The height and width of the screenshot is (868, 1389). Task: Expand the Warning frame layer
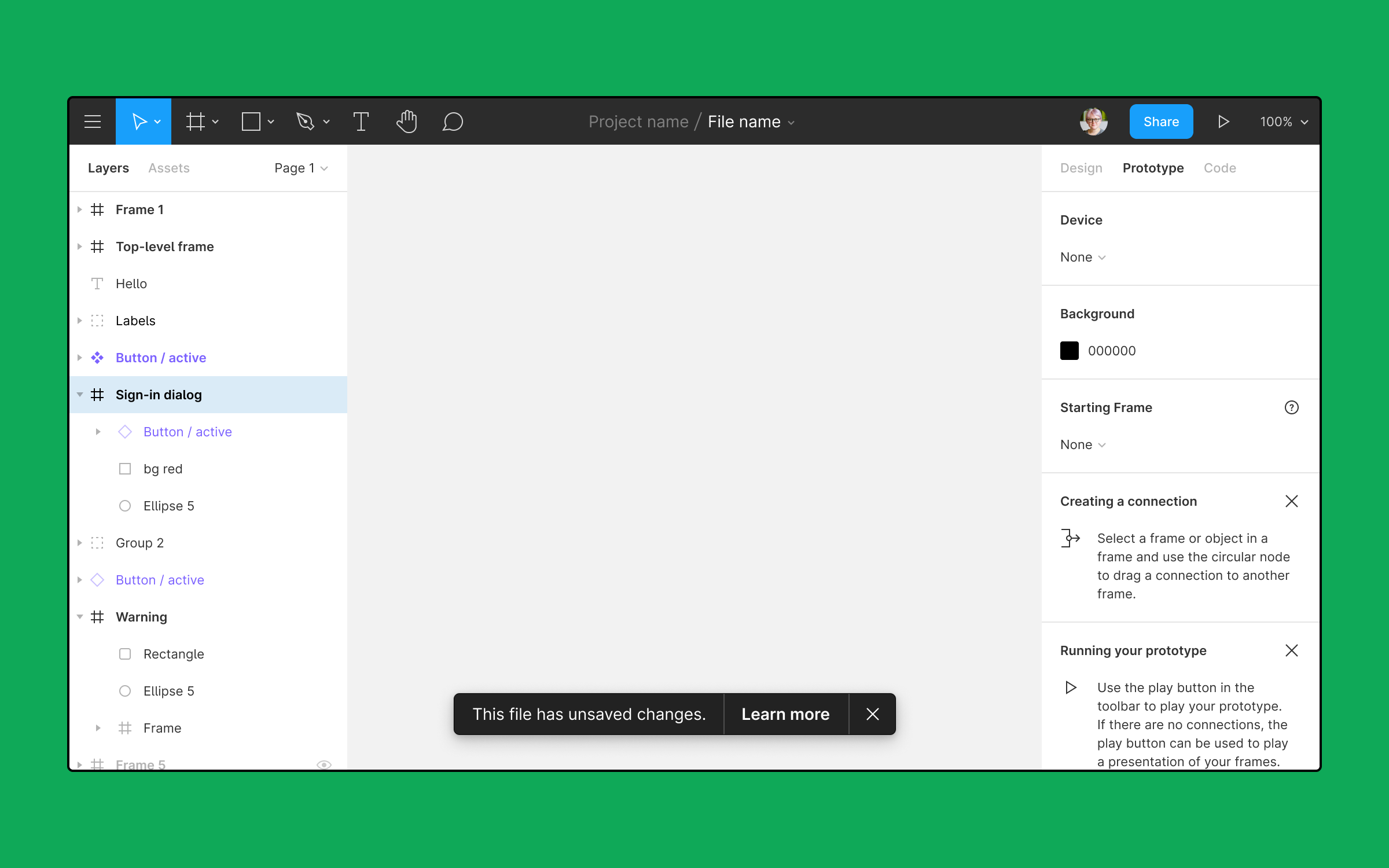(x=81, y=616)
